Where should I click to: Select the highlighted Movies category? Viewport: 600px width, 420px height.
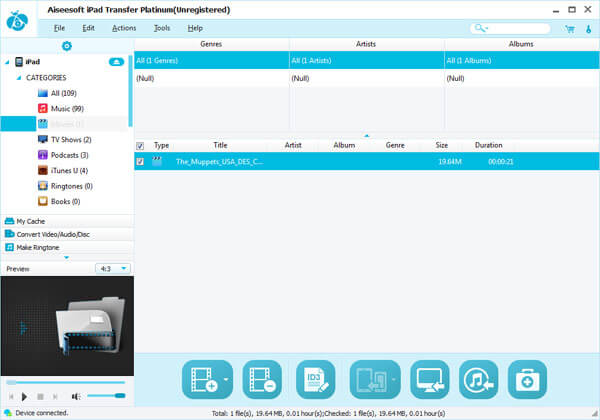[x=64, y=124]
